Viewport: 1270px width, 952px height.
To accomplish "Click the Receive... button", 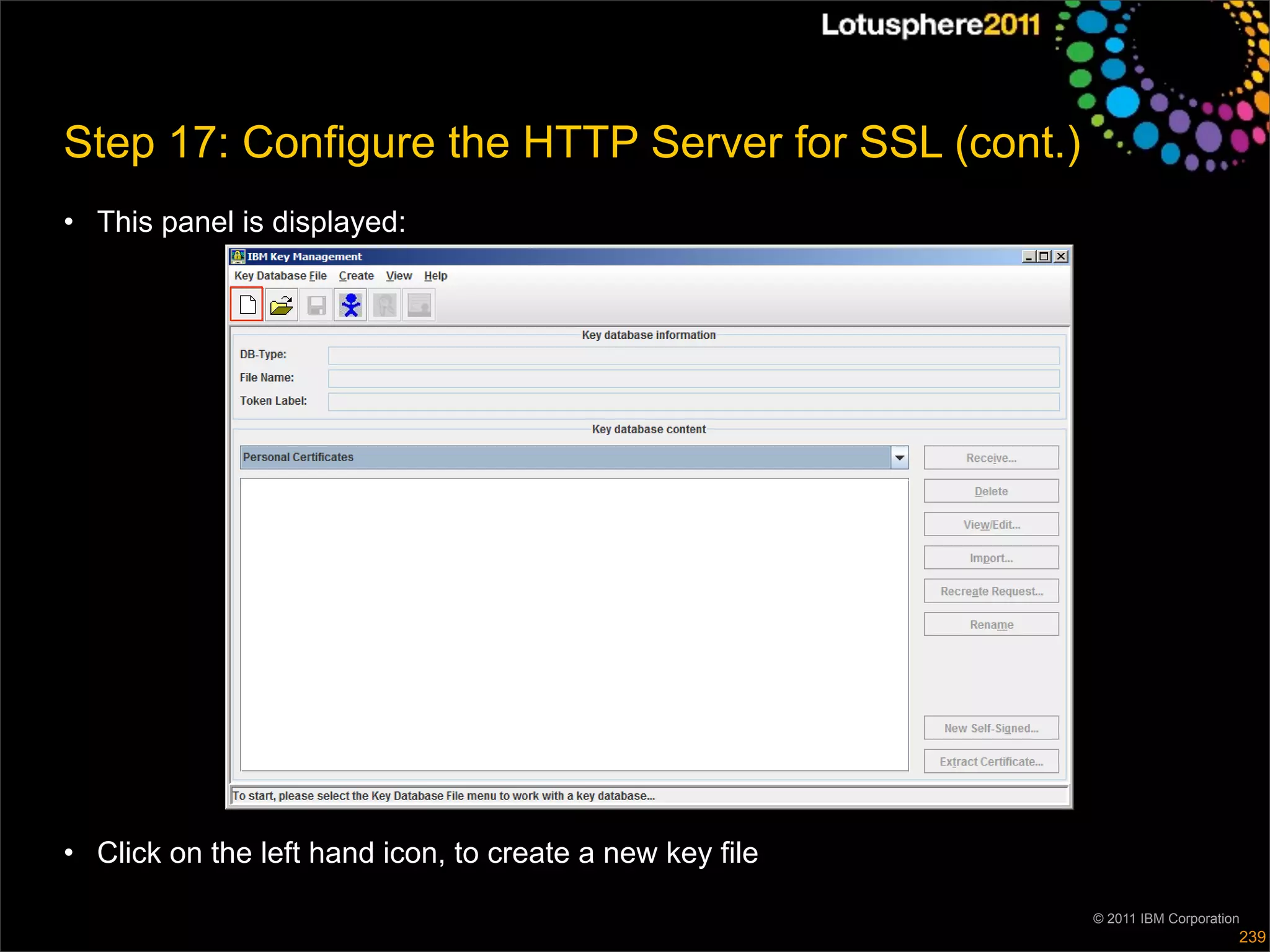I will [x=991, y=458].
